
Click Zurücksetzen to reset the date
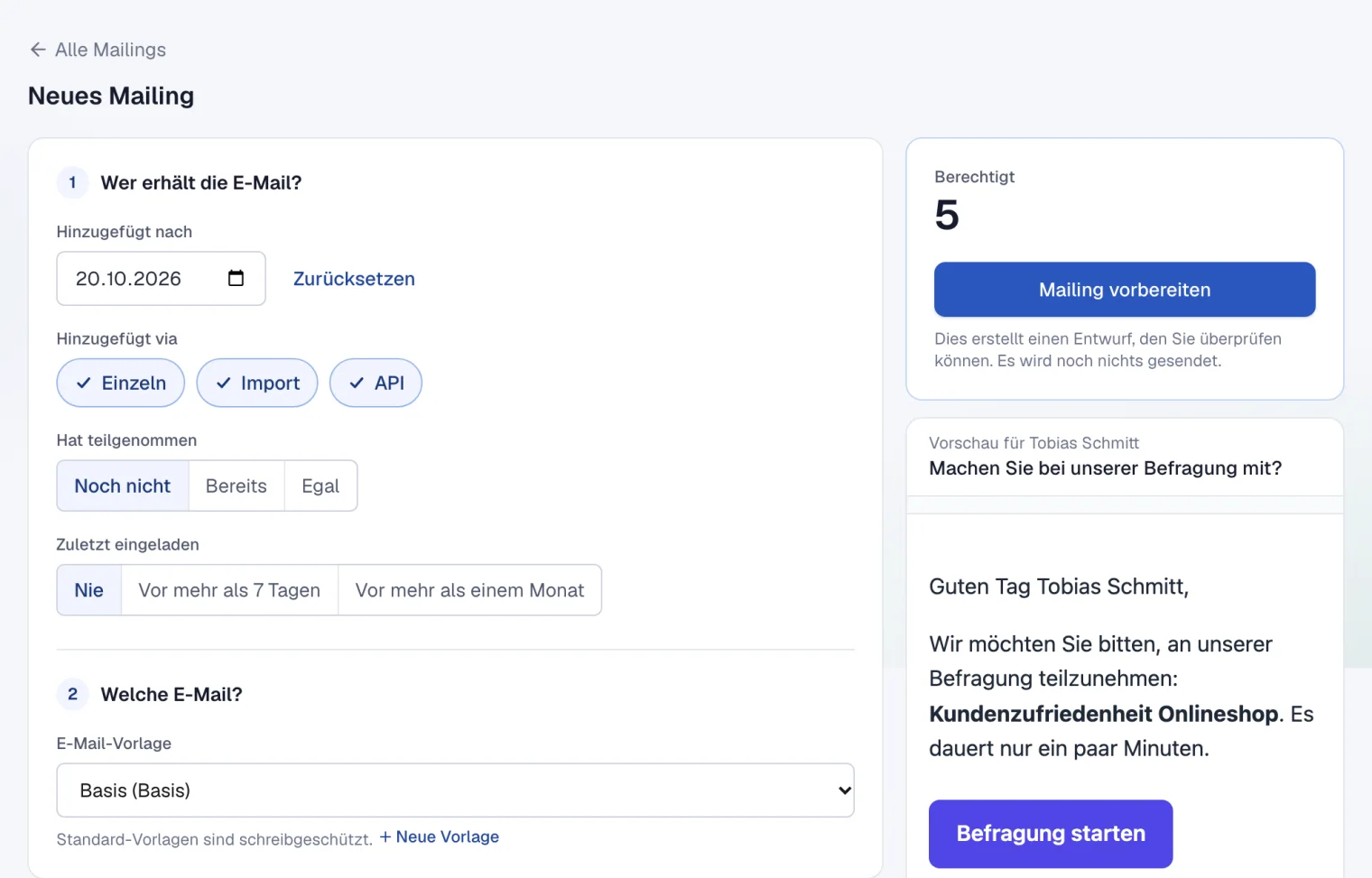click(x=354, y=279)
